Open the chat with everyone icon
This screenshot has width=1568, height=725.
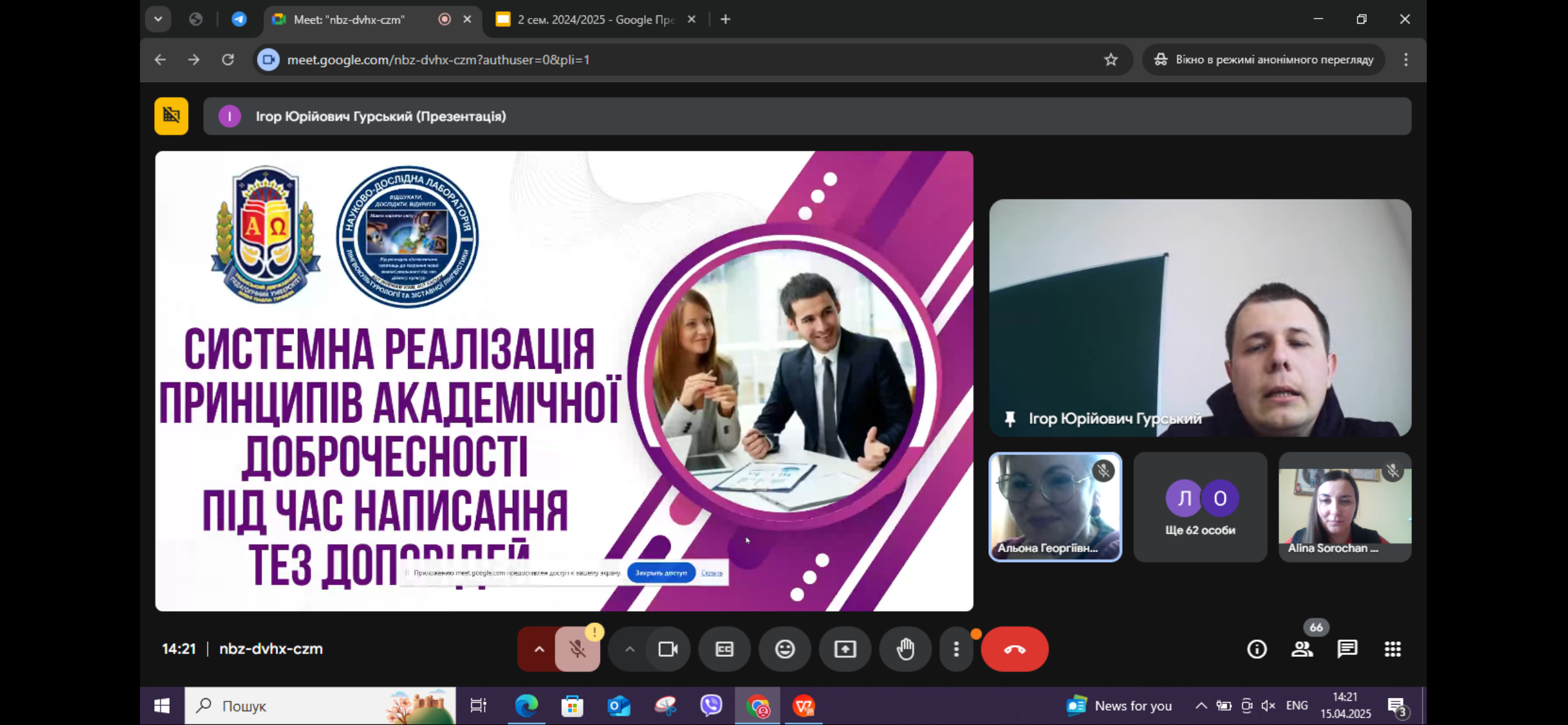tap(1347, 649)
